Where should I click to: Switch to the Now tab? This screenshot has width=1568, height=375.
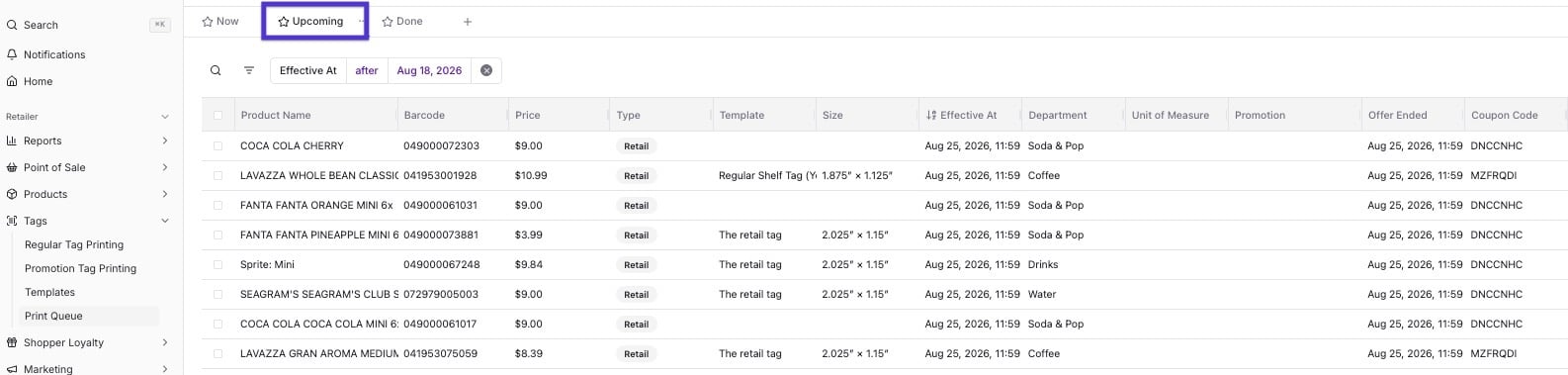[x=220, y=21]
